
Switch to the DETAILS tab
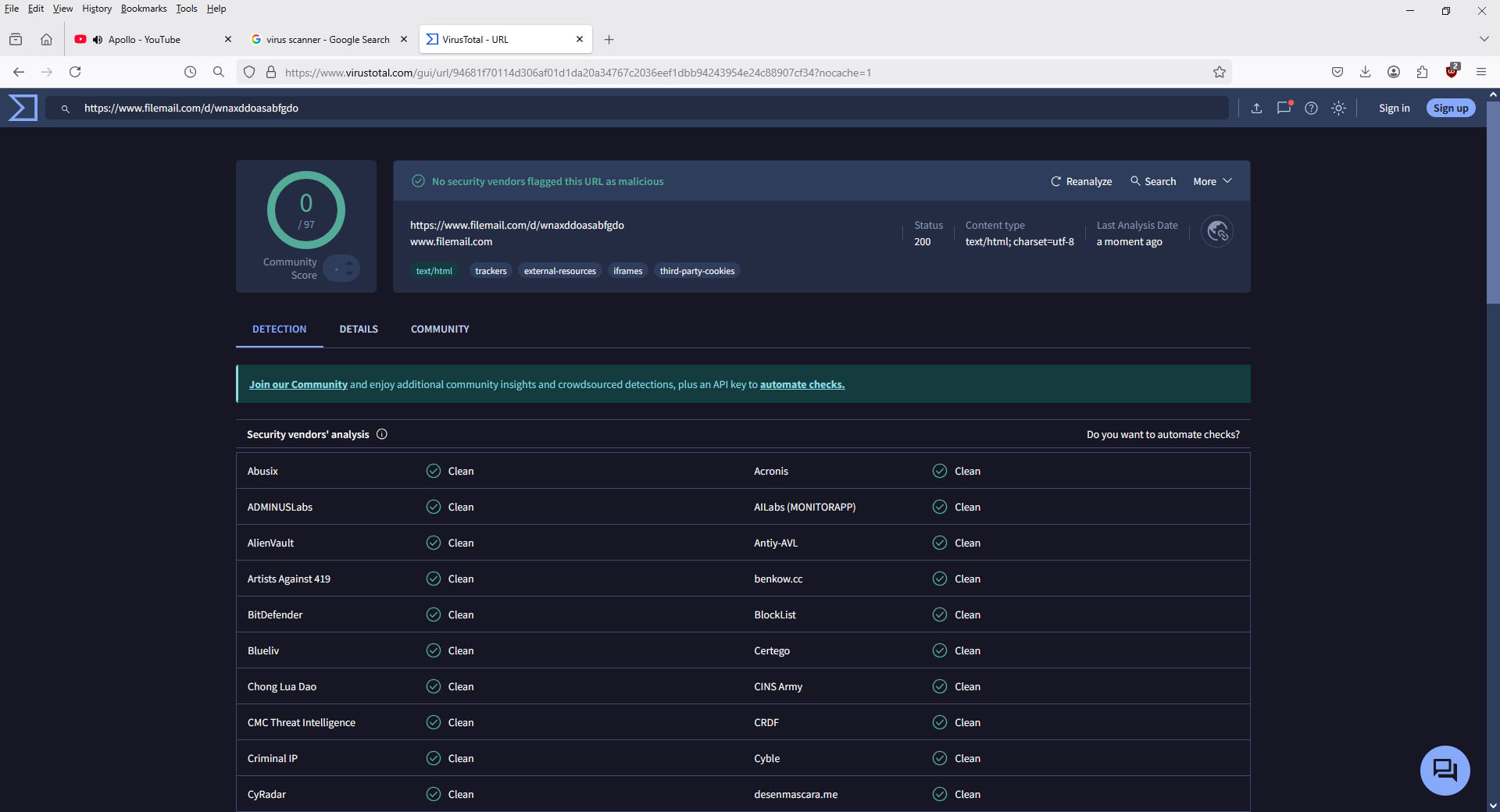click(359, 329)
